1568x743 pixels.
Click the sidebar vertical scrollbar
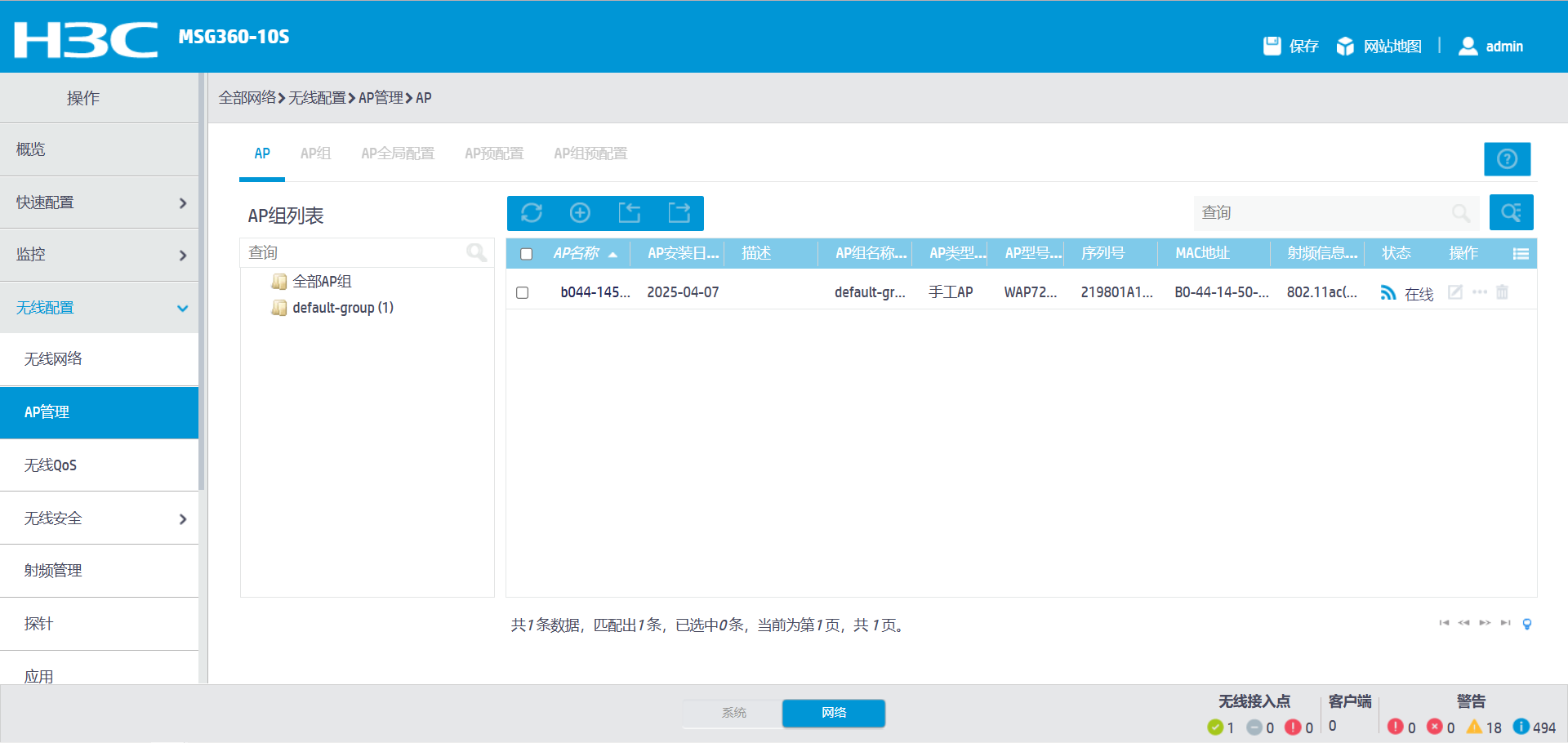pos(202,282)
